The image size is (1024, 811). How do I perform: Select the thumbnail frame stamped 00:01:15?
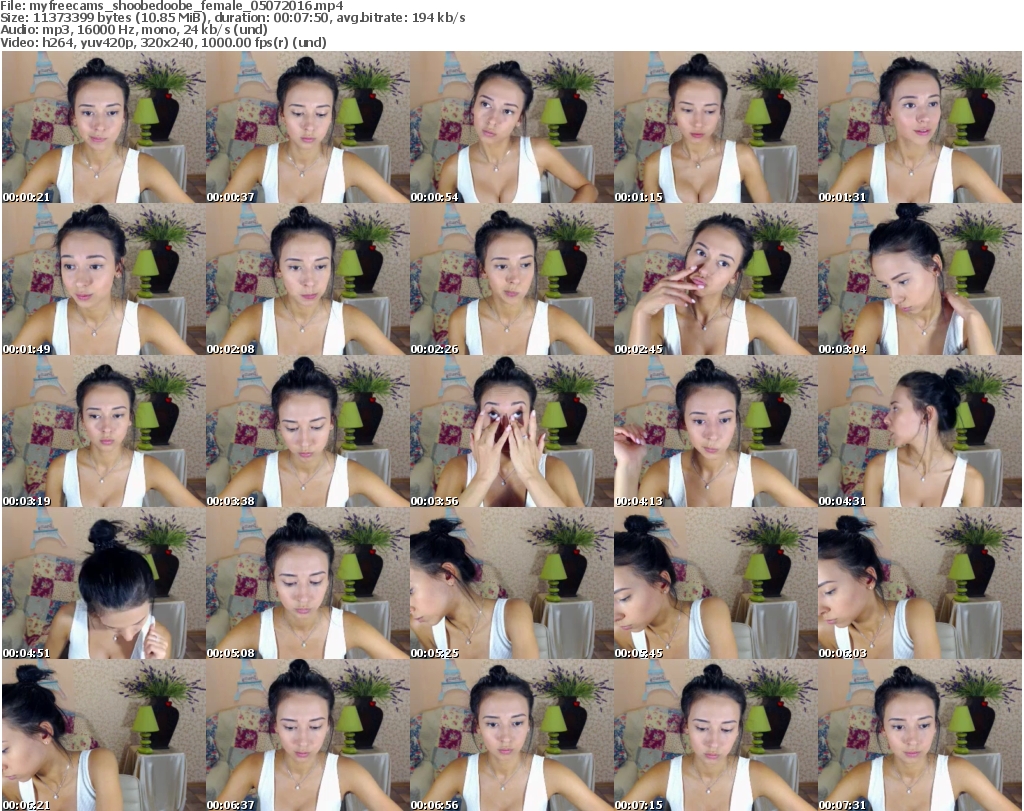(x=715, y=127)
